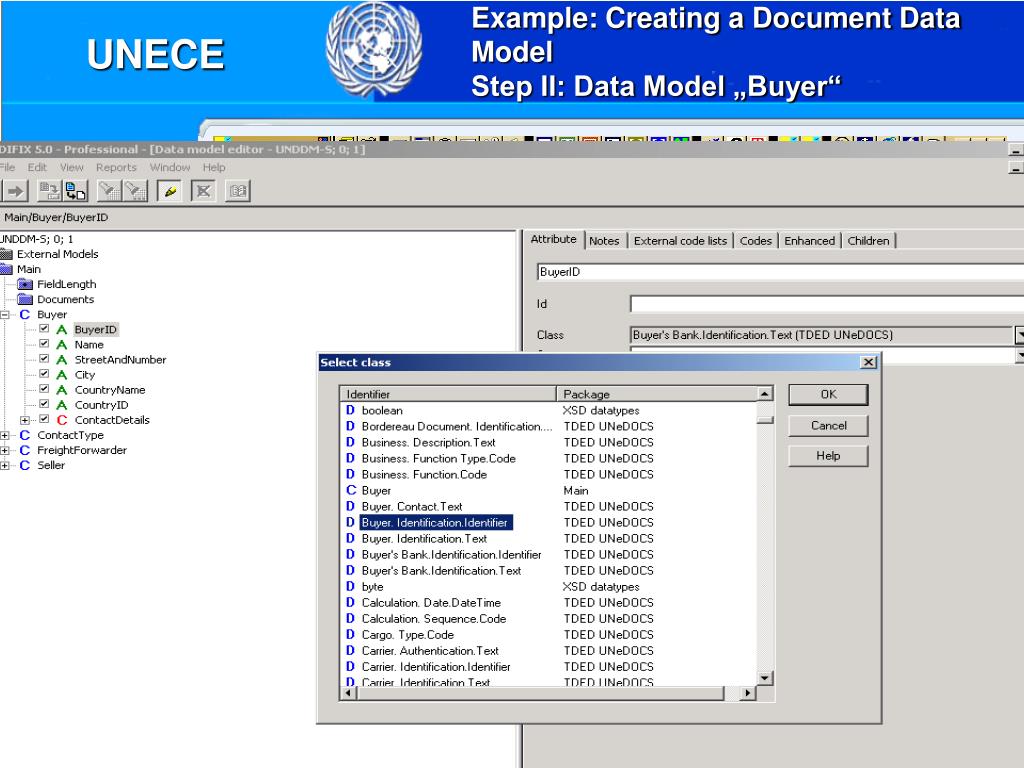Click D icon beside Buyer. Contact.Text

(350, 506)
